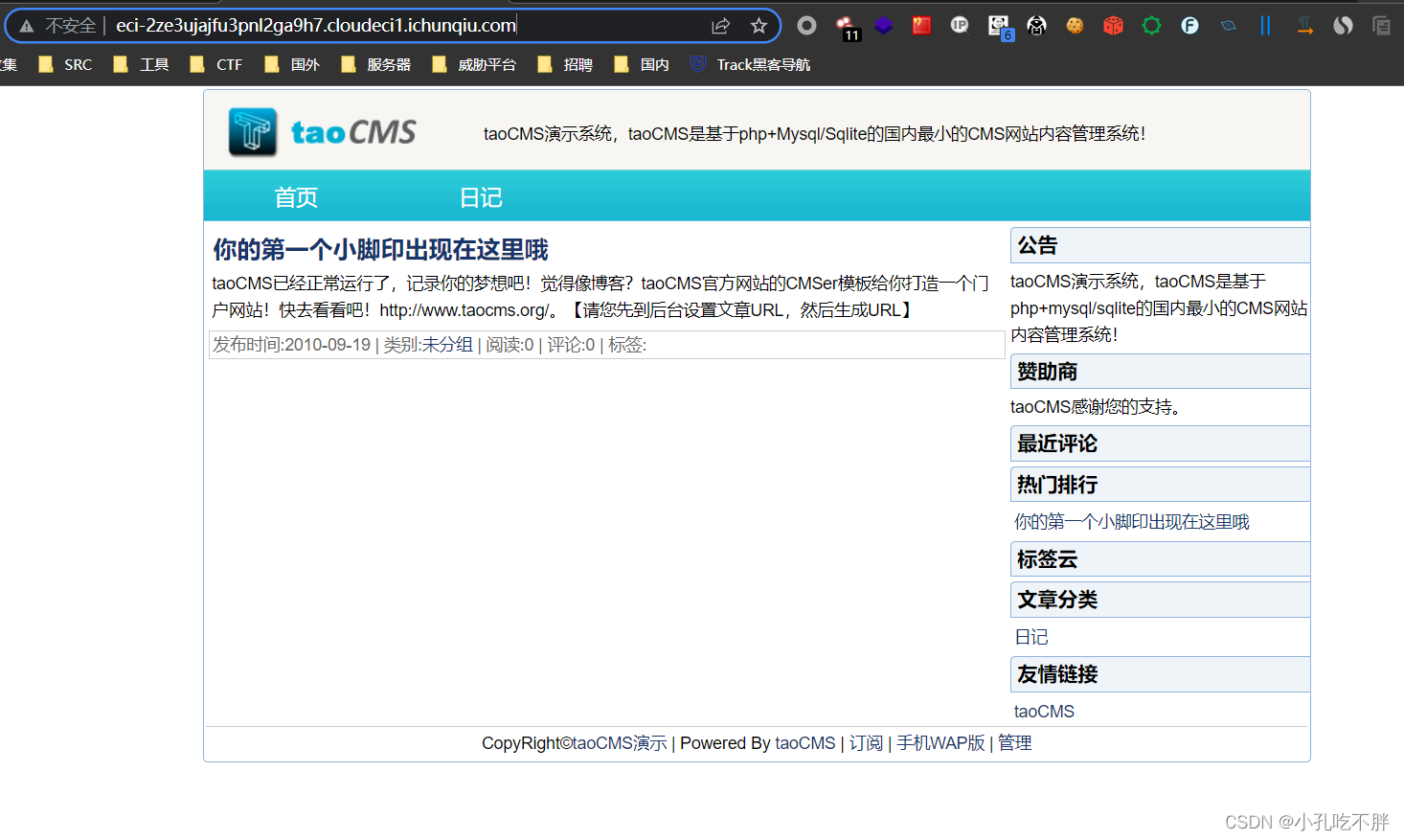Open the 威胁平台 bookmark folder
This screenshot has width=1404, height=840.
coord(474,64)
